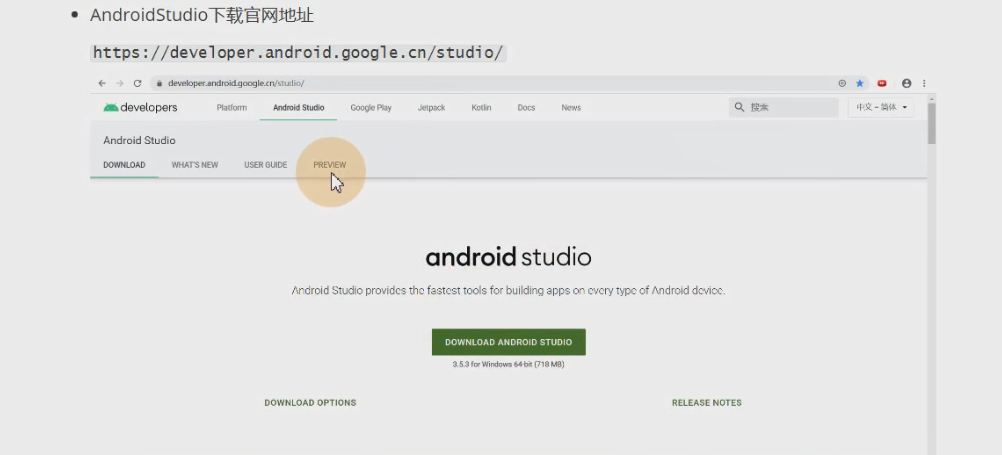Reload the page with the refresh icon
Viewport: 1002px width, 455px height.
(137, 83)
